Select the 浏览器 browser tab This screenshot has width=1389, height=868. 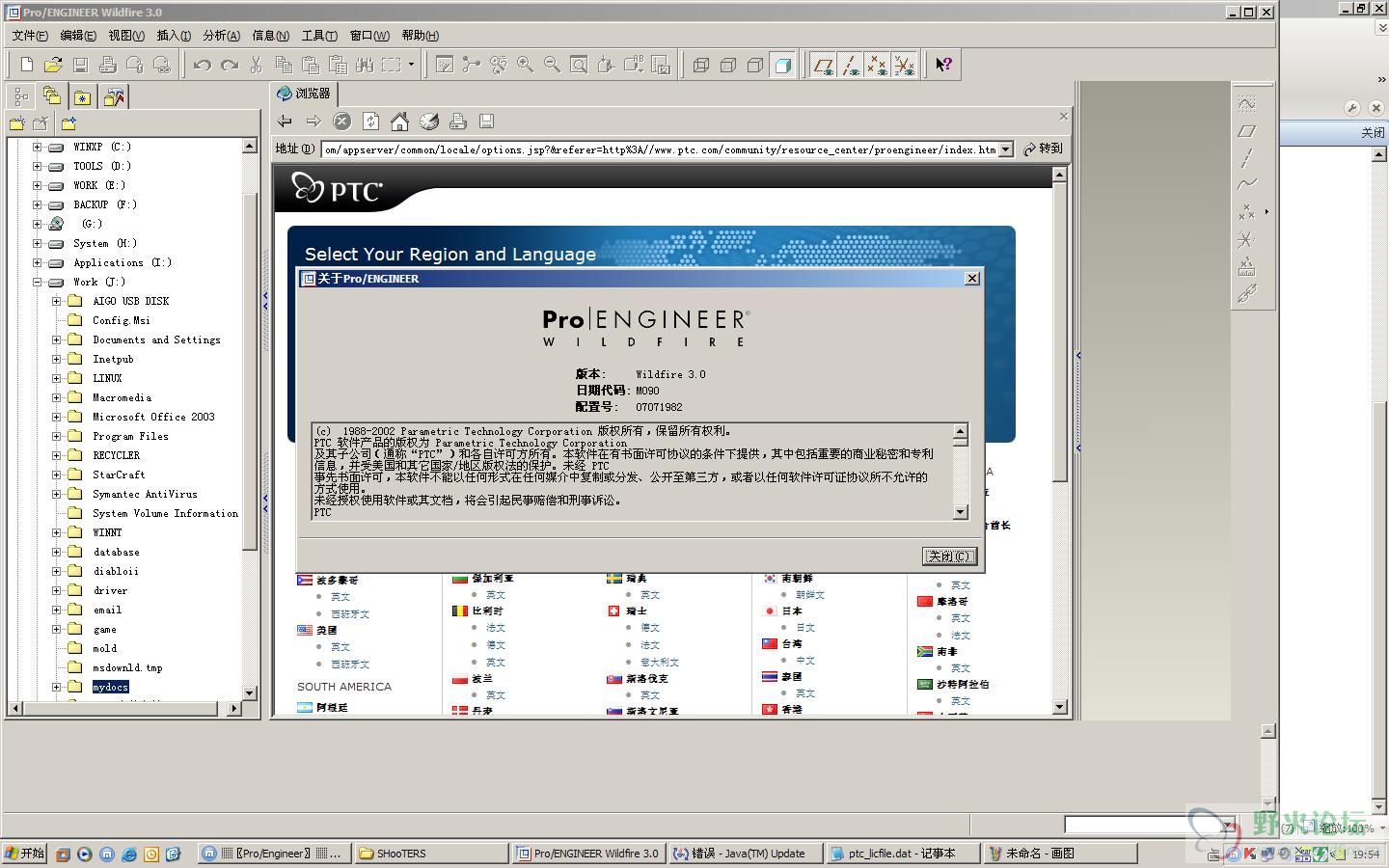coord(304,94)
